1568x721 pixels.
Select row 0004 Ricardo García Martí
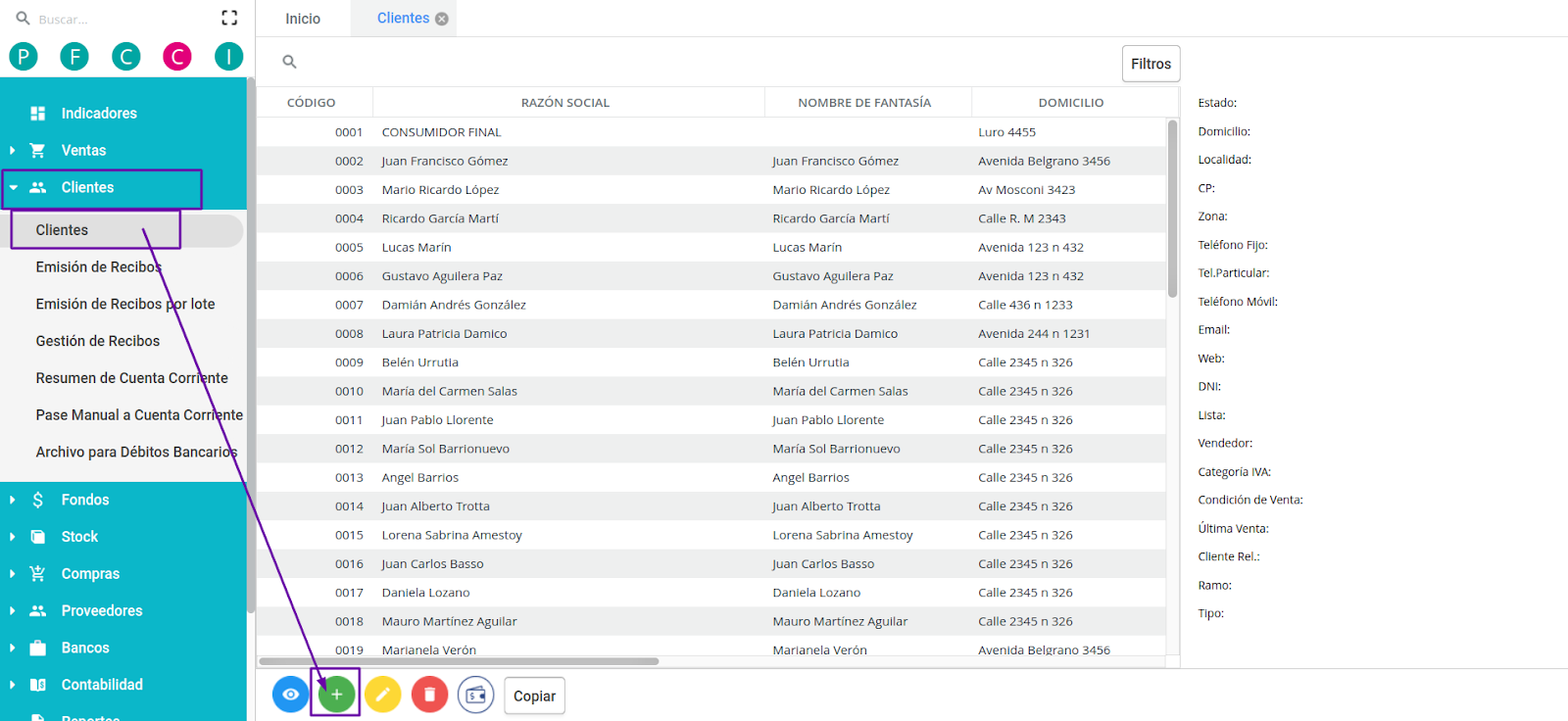pyautogui.click(x=711, y=218)
